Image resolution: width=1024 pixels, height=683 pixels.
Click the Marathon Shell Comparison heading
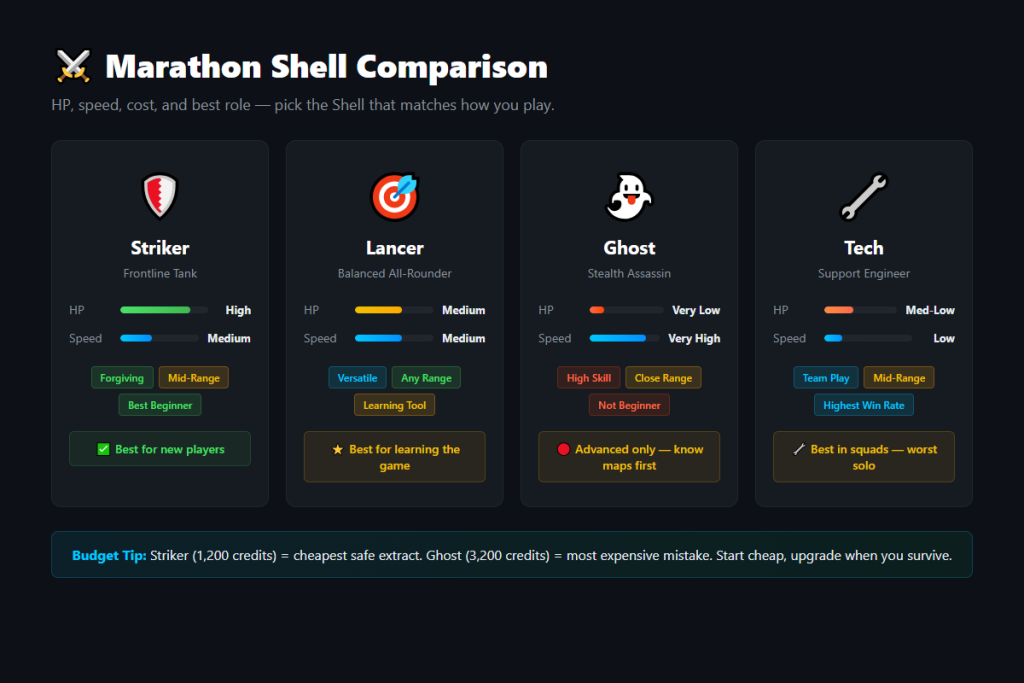[x=327, y=67]
